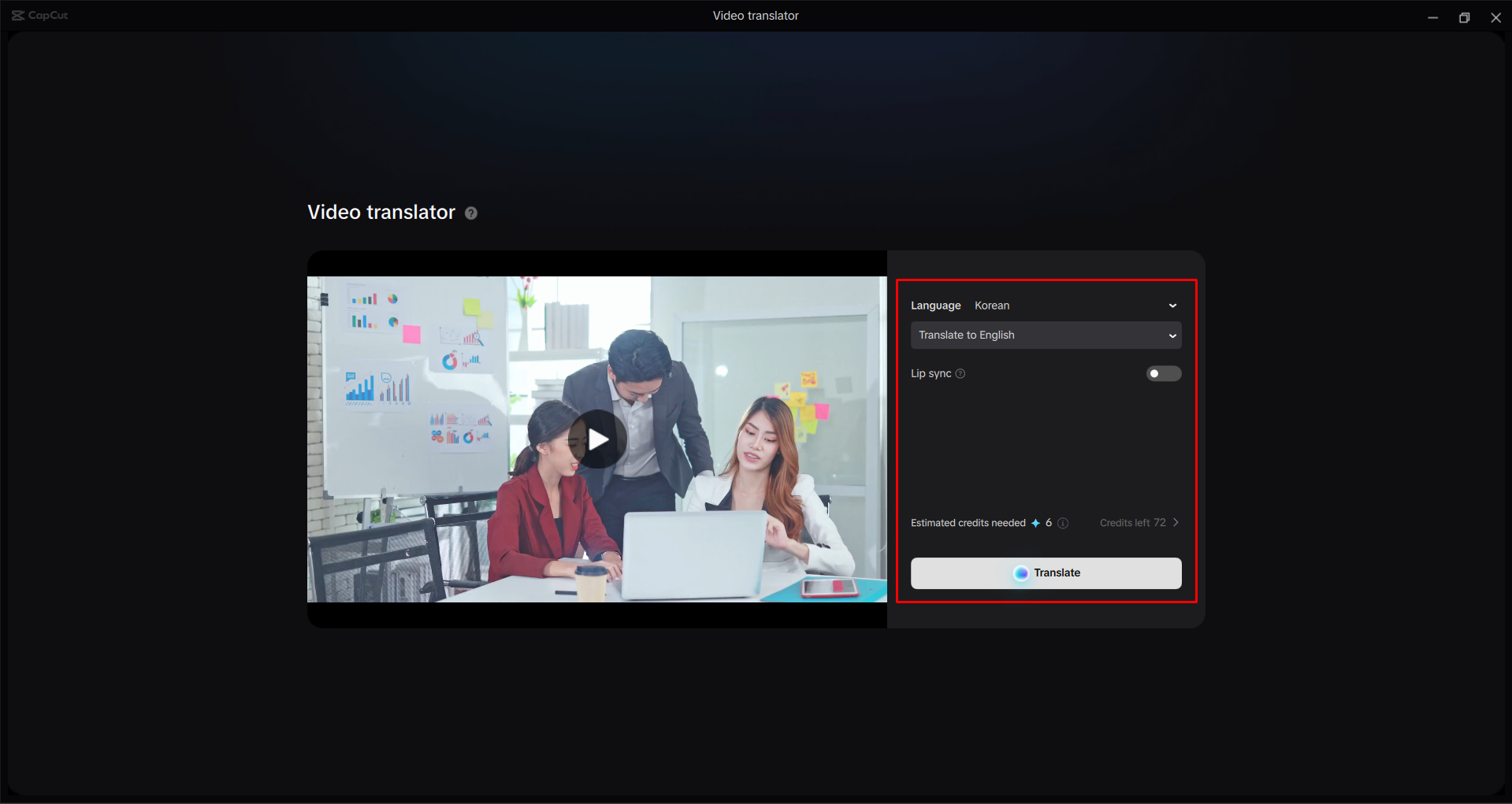
Task: Click the blue sparkle credits icon
Action: point(1035,522)
